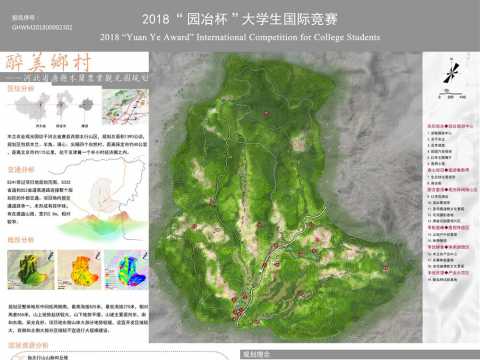Select the orange slope analysis map thumbnail
This screenshot has width=480, height=360.
(x=79, y=269)
